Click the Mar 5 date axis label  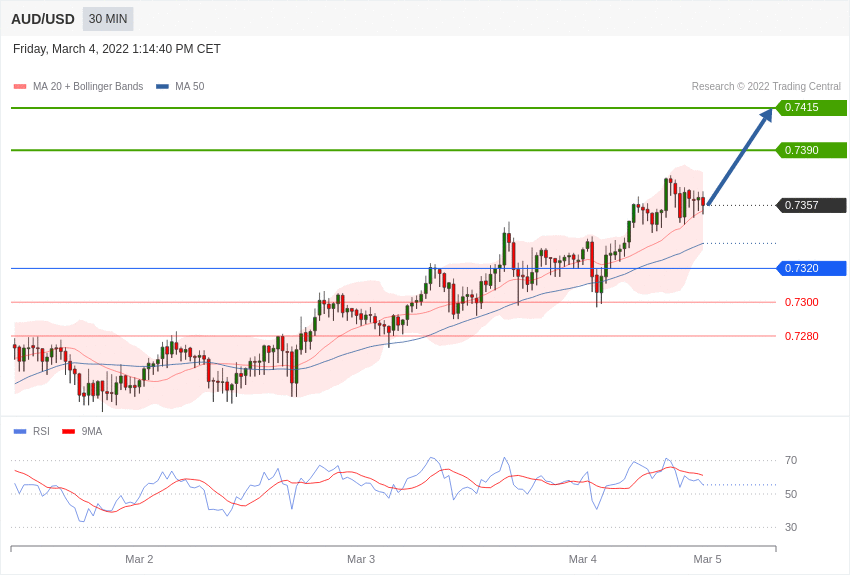(707, 559)
